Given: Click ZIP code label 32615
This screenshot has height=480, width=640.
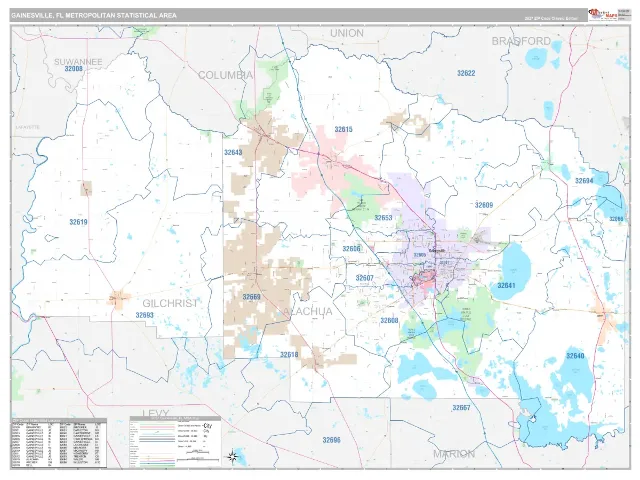Looking at the screenshot, I should coord(343,129).
